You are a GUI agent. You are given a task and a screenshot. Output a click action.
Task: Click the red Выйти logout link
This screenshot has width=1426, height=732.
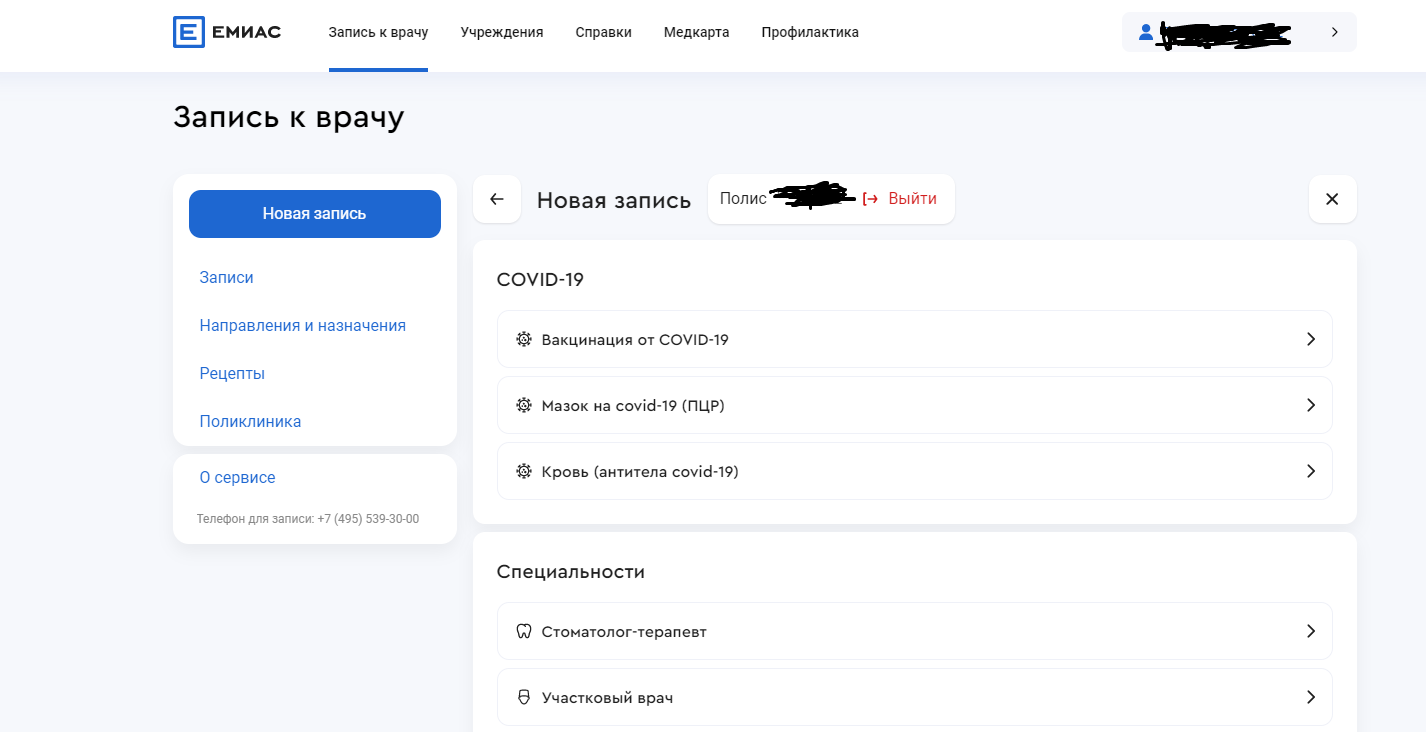coord(911,199)
